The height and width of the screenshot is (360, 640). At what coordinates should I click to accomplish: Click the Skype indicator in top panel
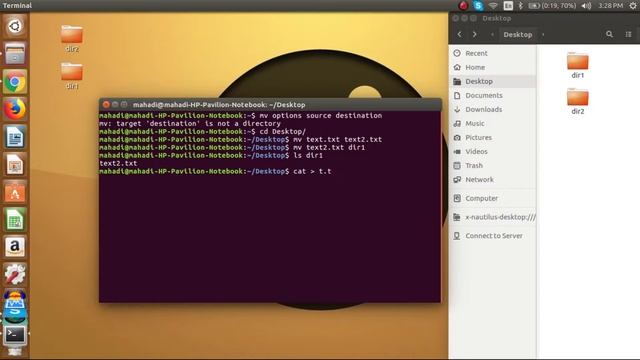(478, 5)
